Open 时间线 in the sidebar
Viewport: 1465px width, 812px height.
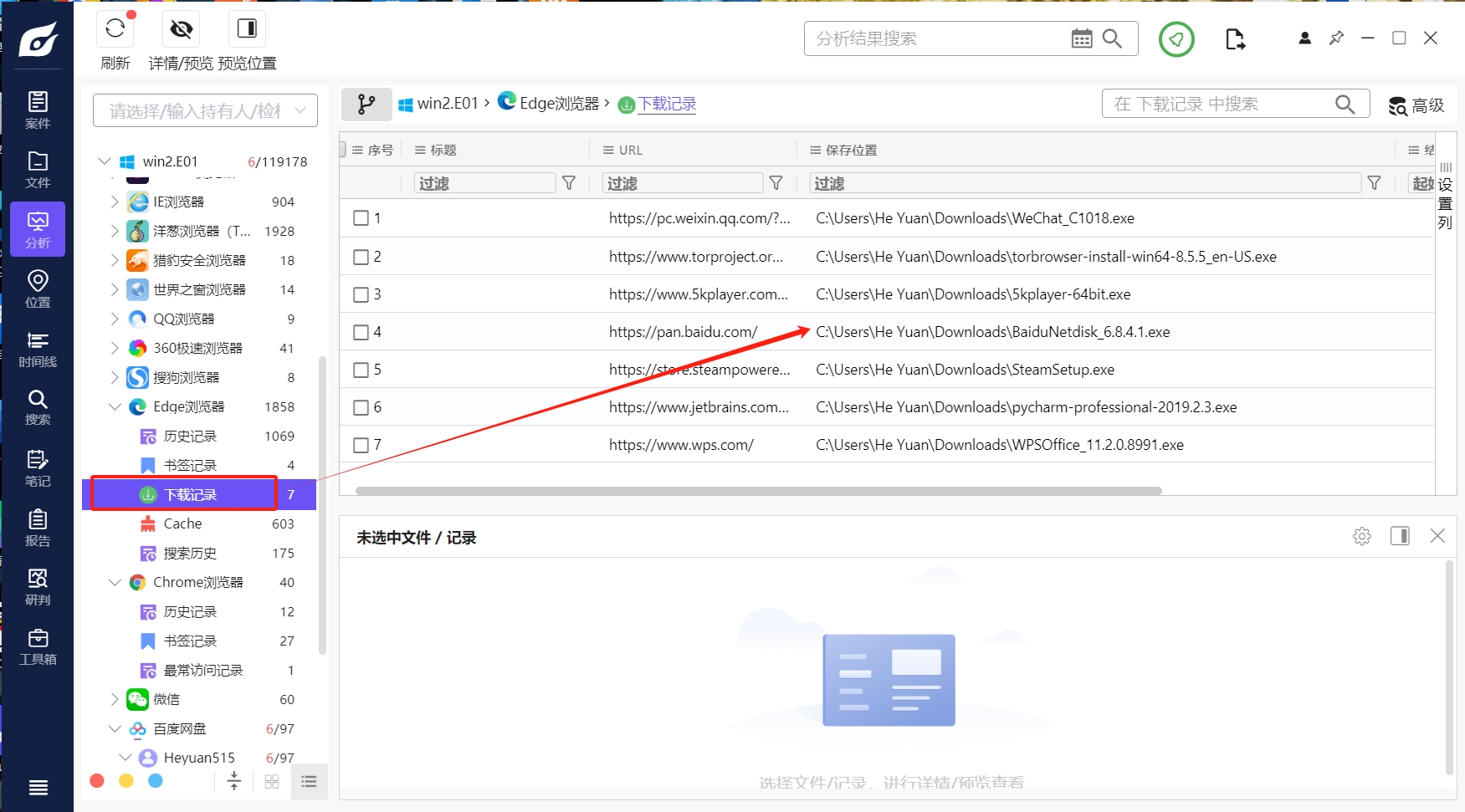[38, 350]
